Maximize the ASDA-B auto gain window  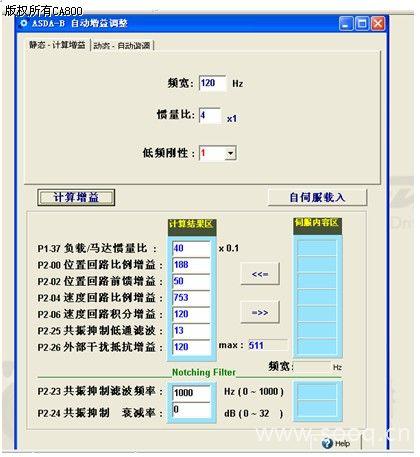click(x=362, y=24)
